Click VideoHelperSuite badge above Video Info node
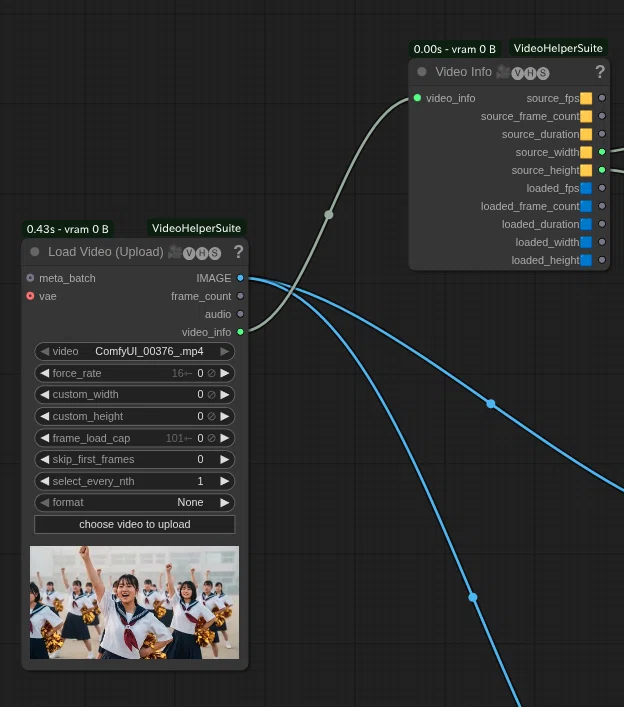 tap(558, 48)
